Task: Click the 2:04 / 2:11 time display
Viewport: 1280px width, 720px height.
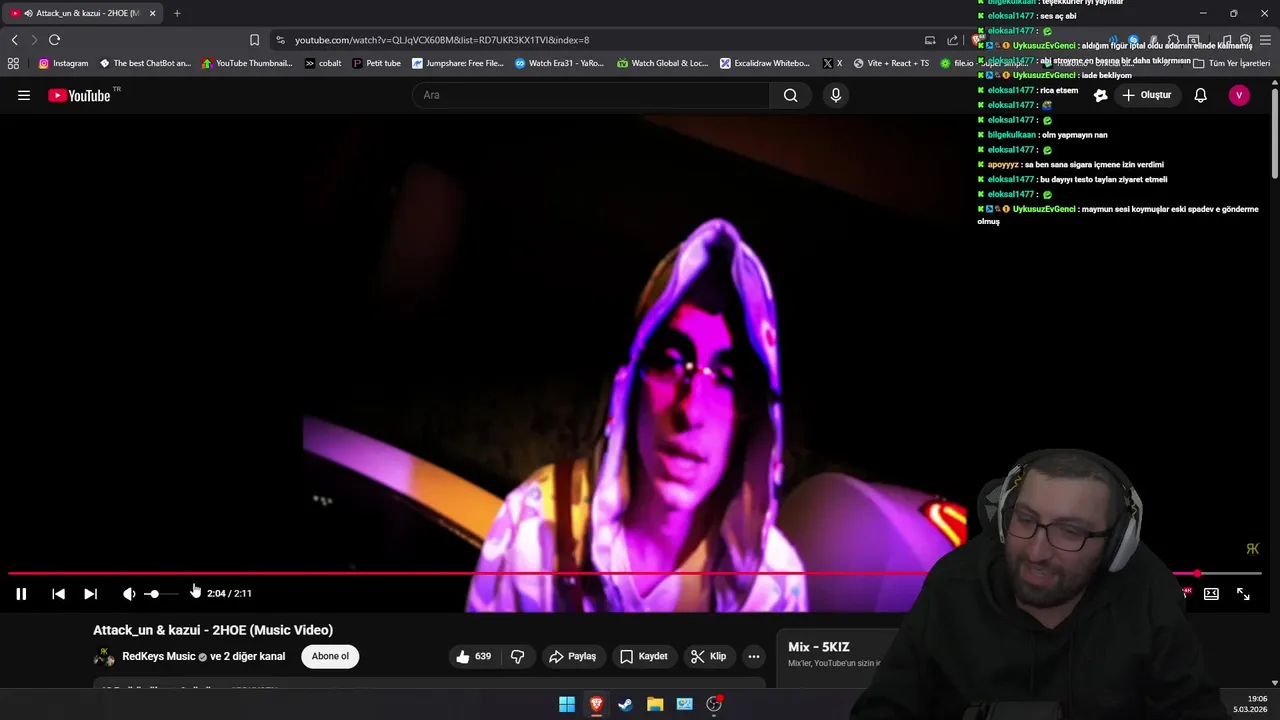Action: tap(229, 594)
